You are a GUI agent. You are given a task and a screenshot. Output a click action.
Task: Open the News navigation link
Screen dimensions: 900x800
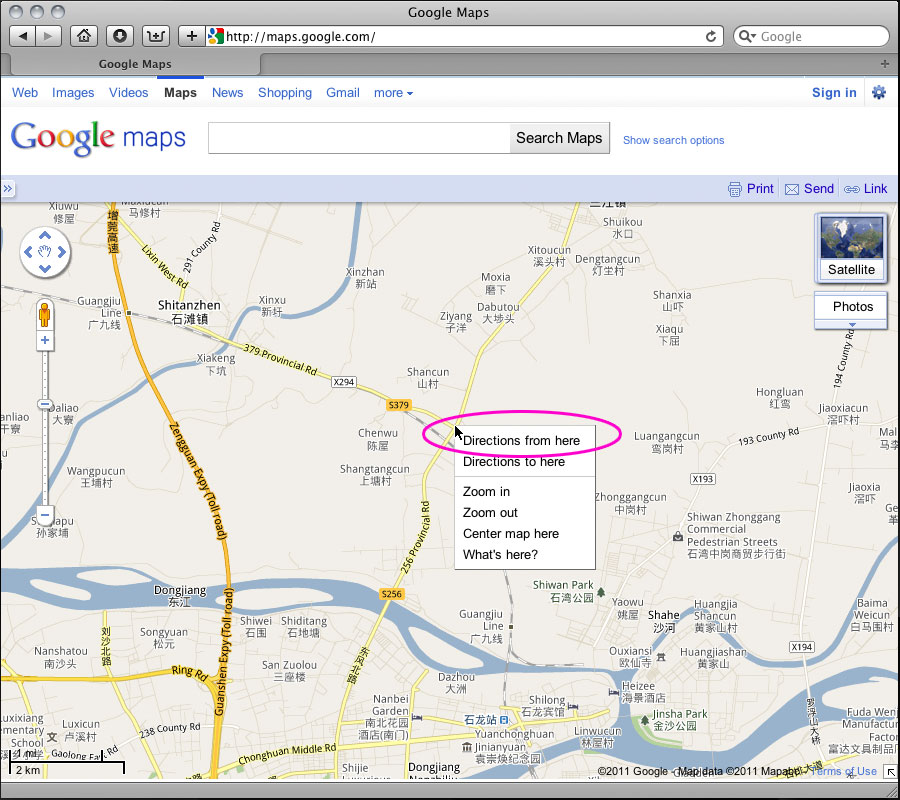pos(227,92)
